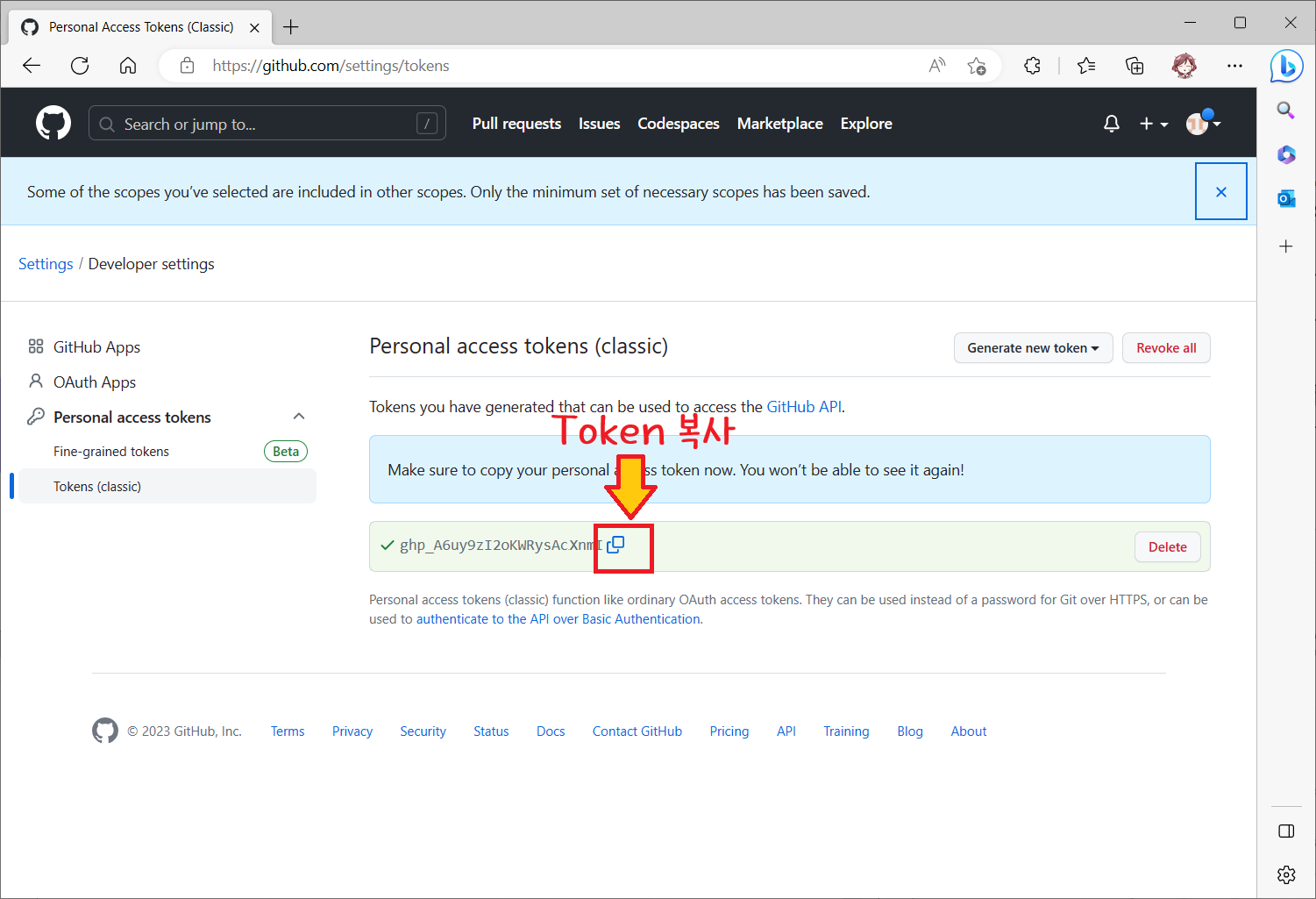Open browser extensions menu
1316x899 pixels.
(x=1033, y=66)
